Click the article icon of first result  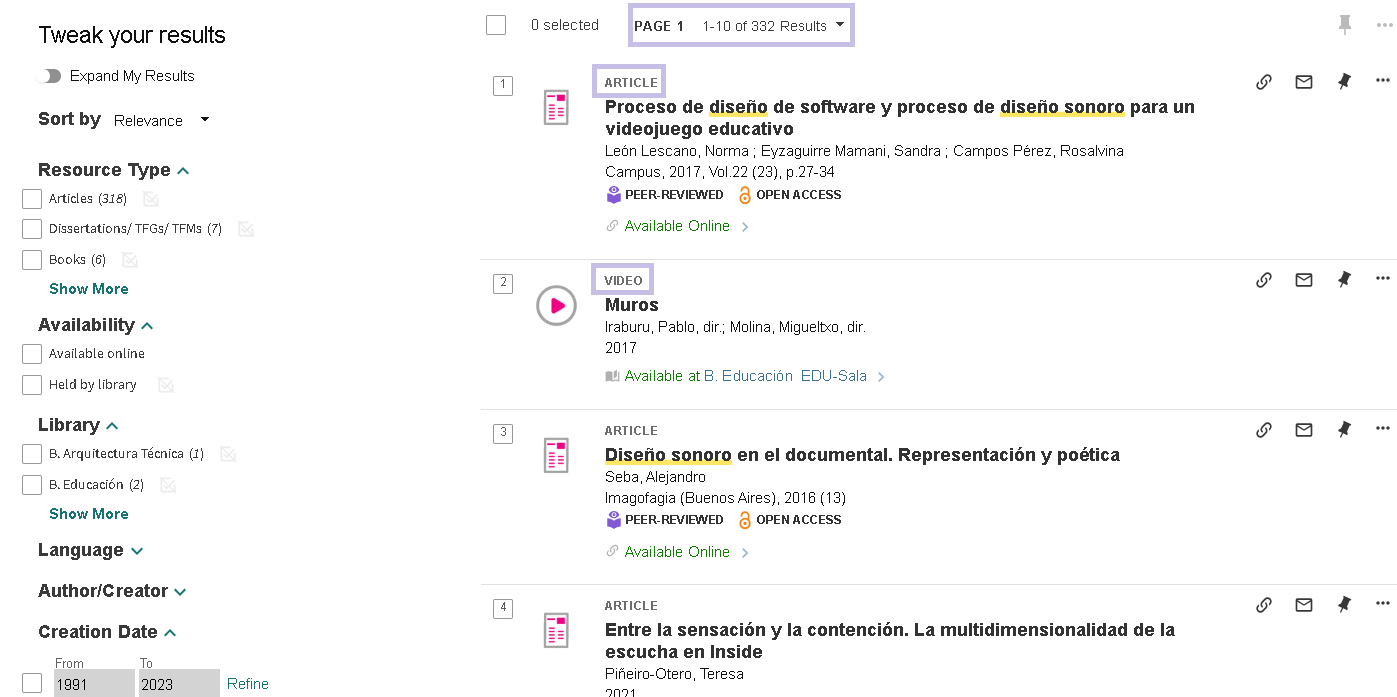(556, 107)
